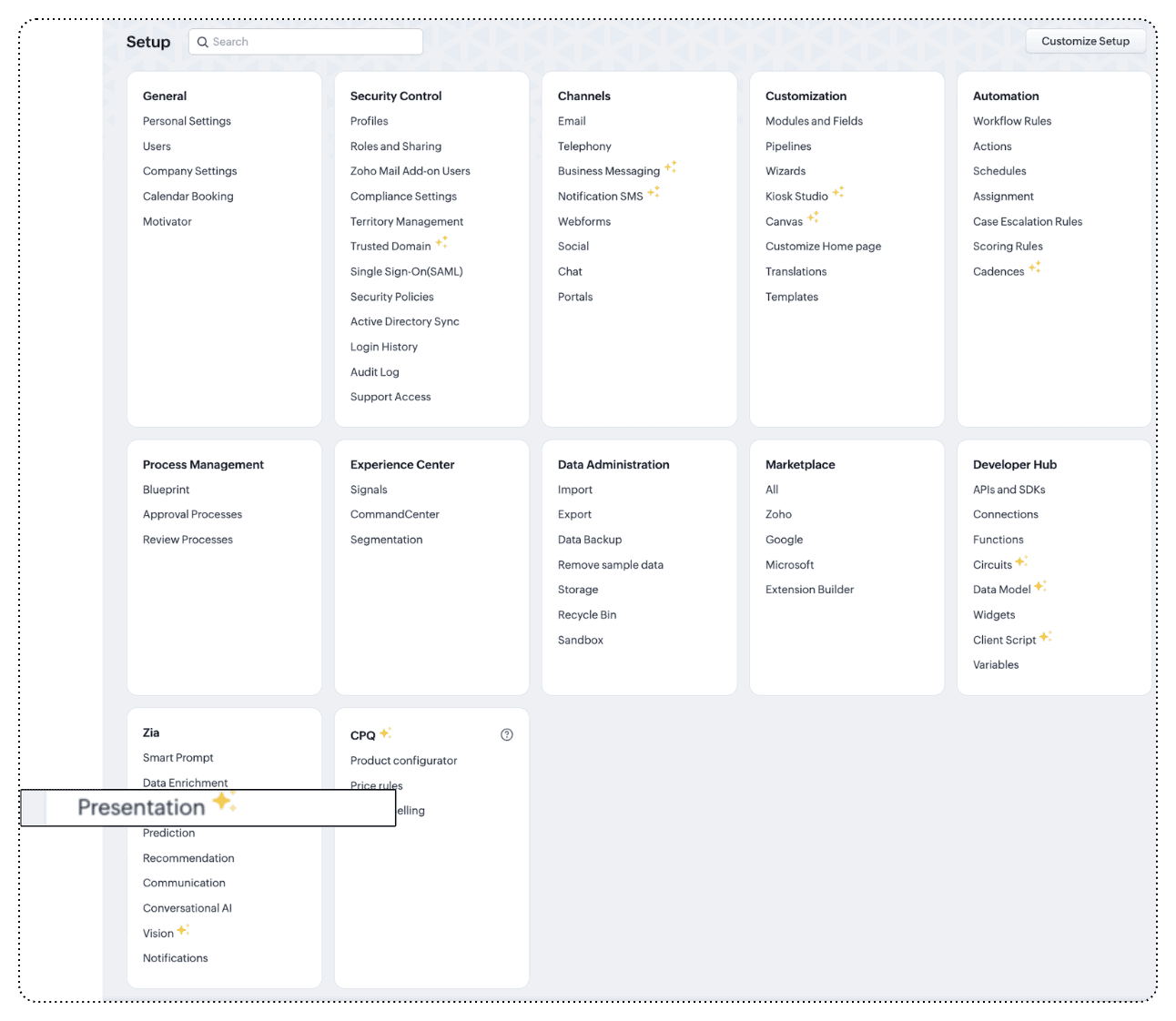The width and height of the screenshot is (1176, 1021).
Task: Go to Personal Settings in General
Action: click(187, 121)
